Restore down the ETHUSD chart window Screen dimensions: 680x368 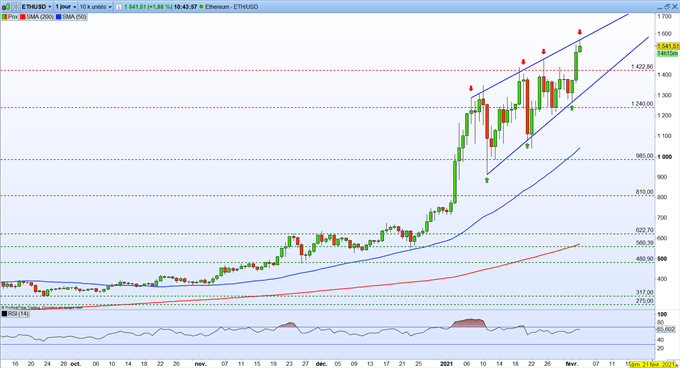point(667,7)
